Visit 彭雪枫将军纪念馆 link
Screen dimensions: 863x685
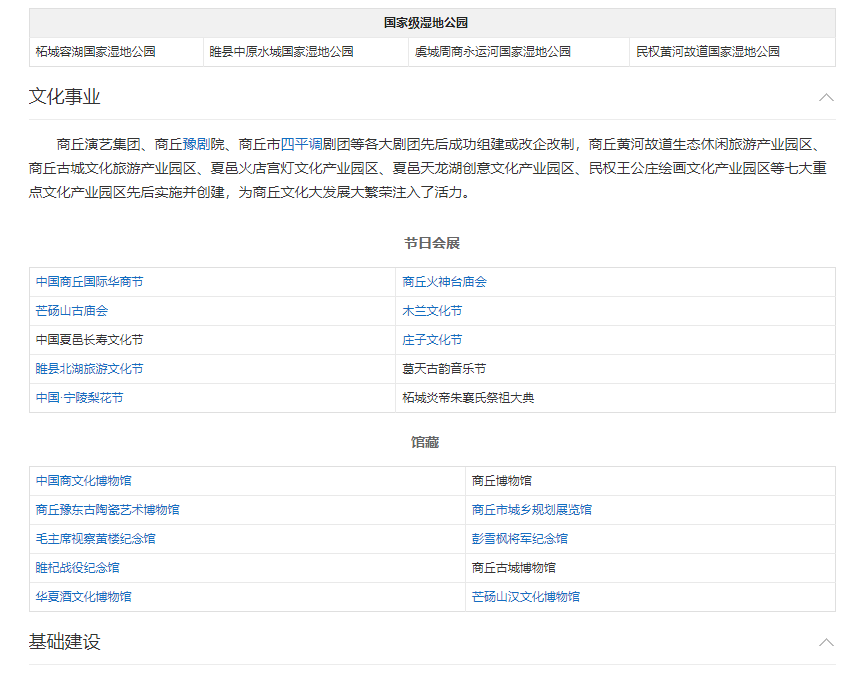pos(519,539)
